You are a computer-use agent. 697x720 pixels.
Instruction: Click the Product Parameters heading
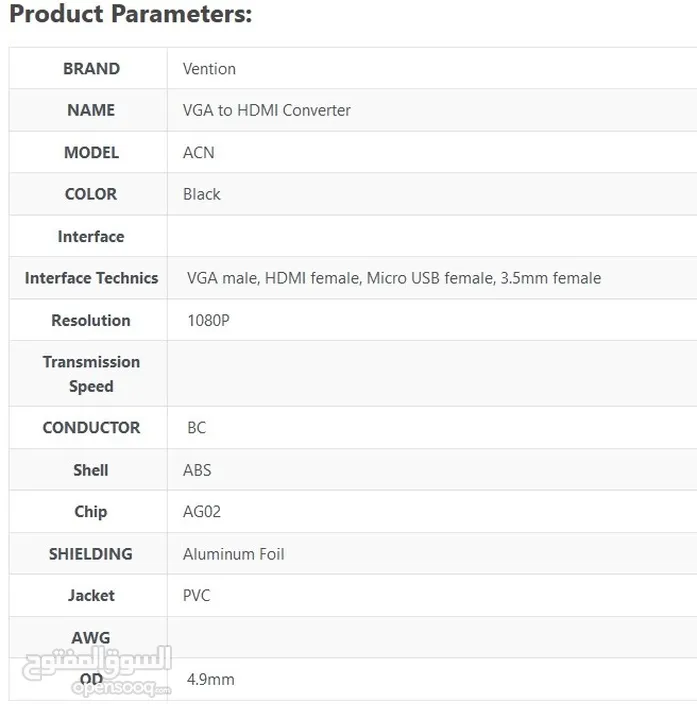pyautogui.click(x=131, y=14)
